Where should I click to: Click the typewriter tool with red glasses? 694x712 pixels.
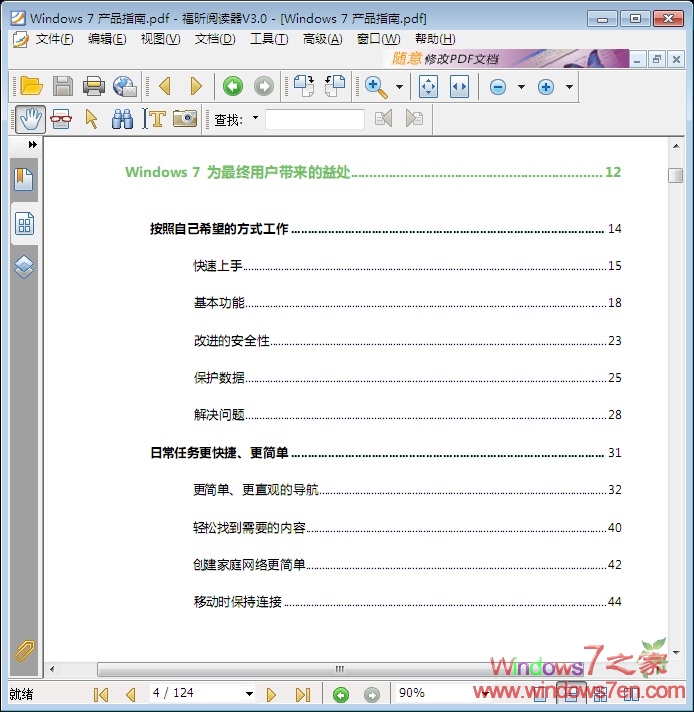click(x=61, y=119)
